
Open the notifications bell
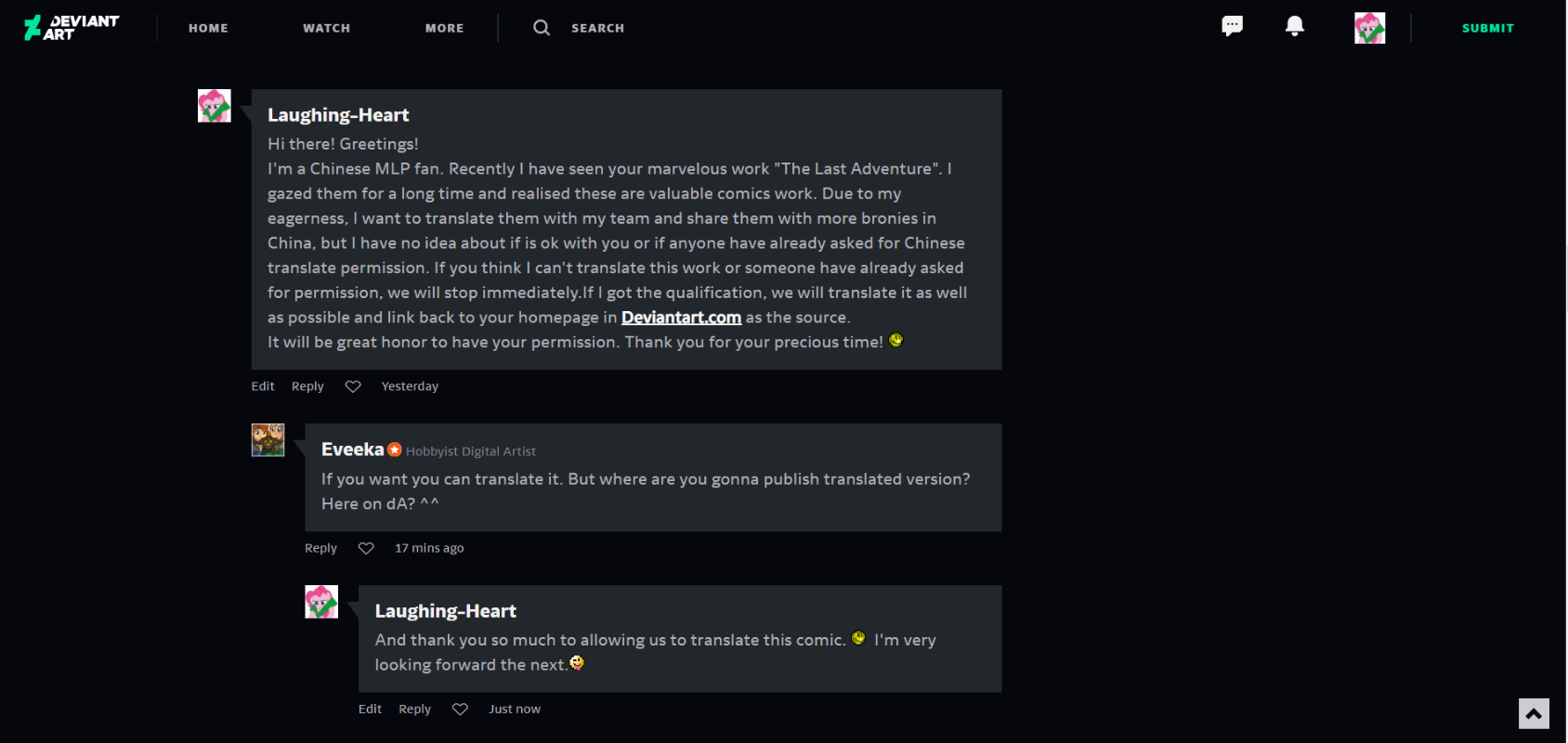tap(1294, 26)
